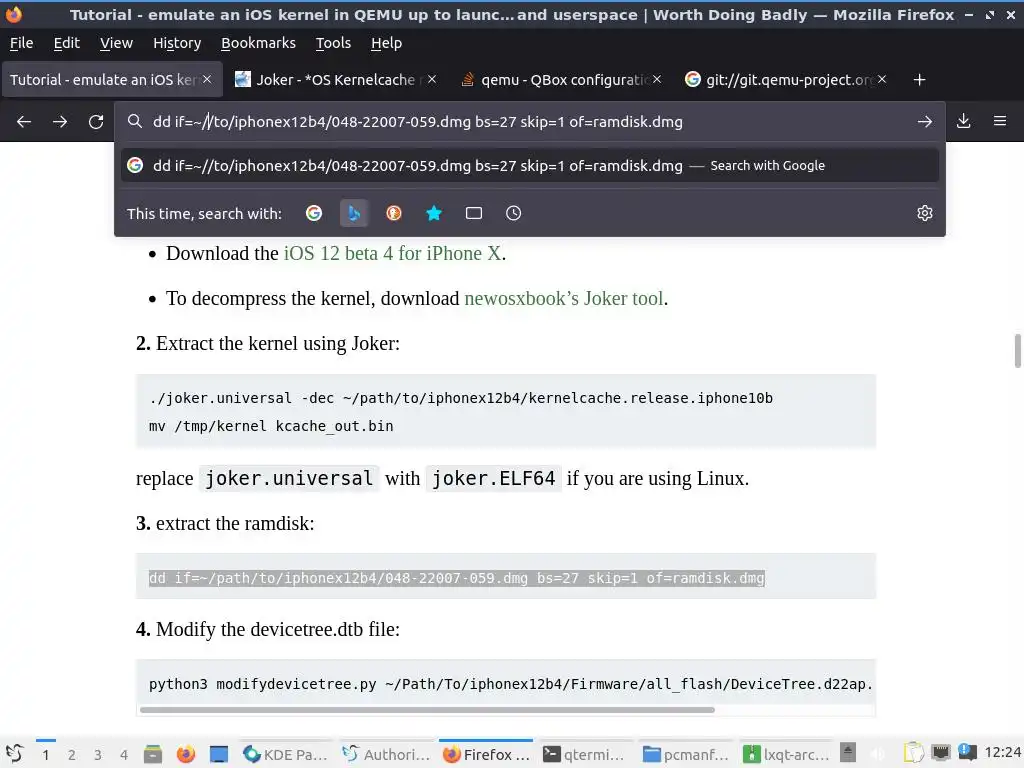Open the clipboard manager tray icon
Image resolution: width=1024 pixels, height=768 pixels.
pyautogui.click(x=914, y=753)
